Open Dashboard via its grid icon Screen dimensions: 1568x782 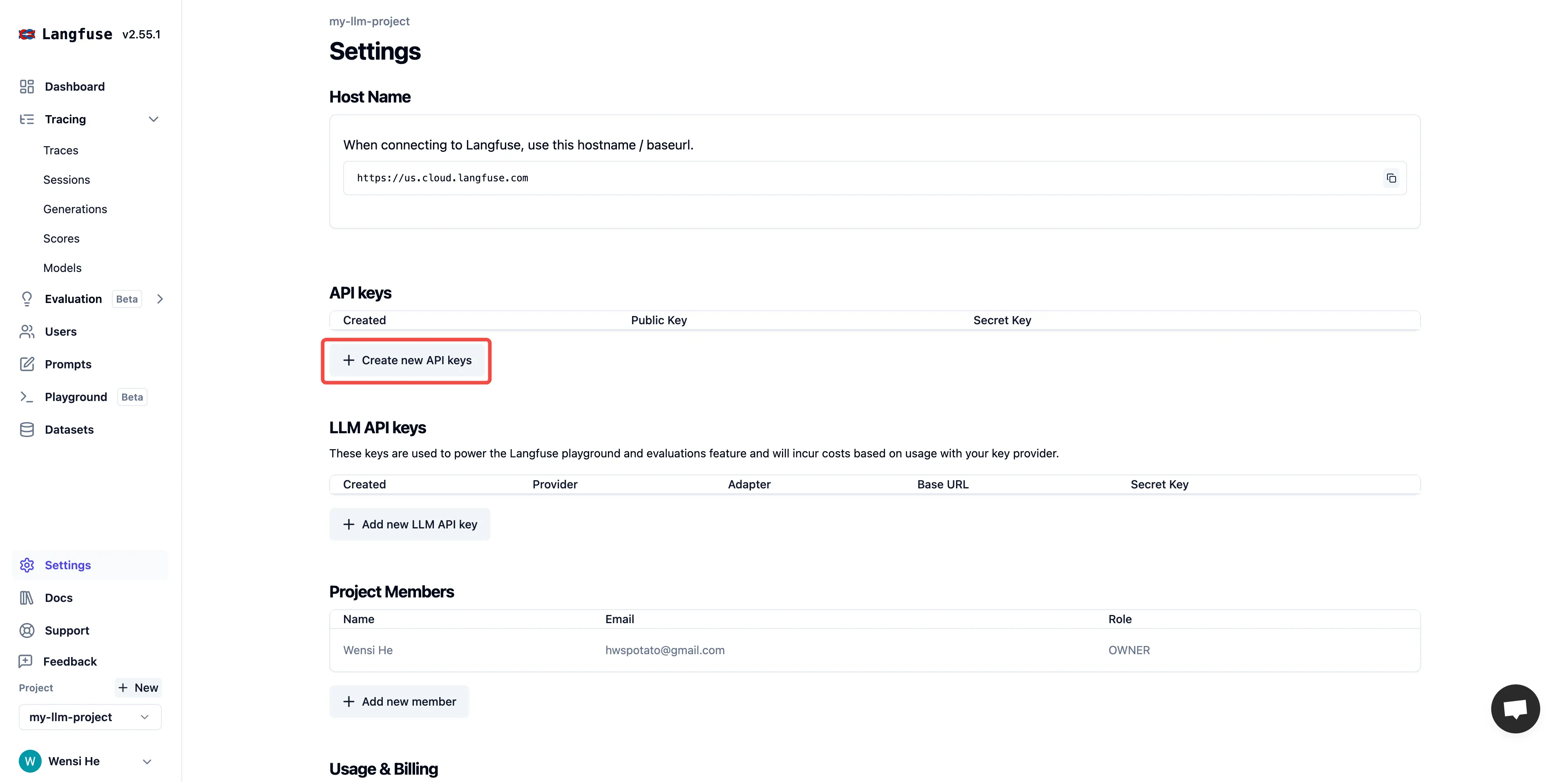pyautogui.click(x=27, y=87)
